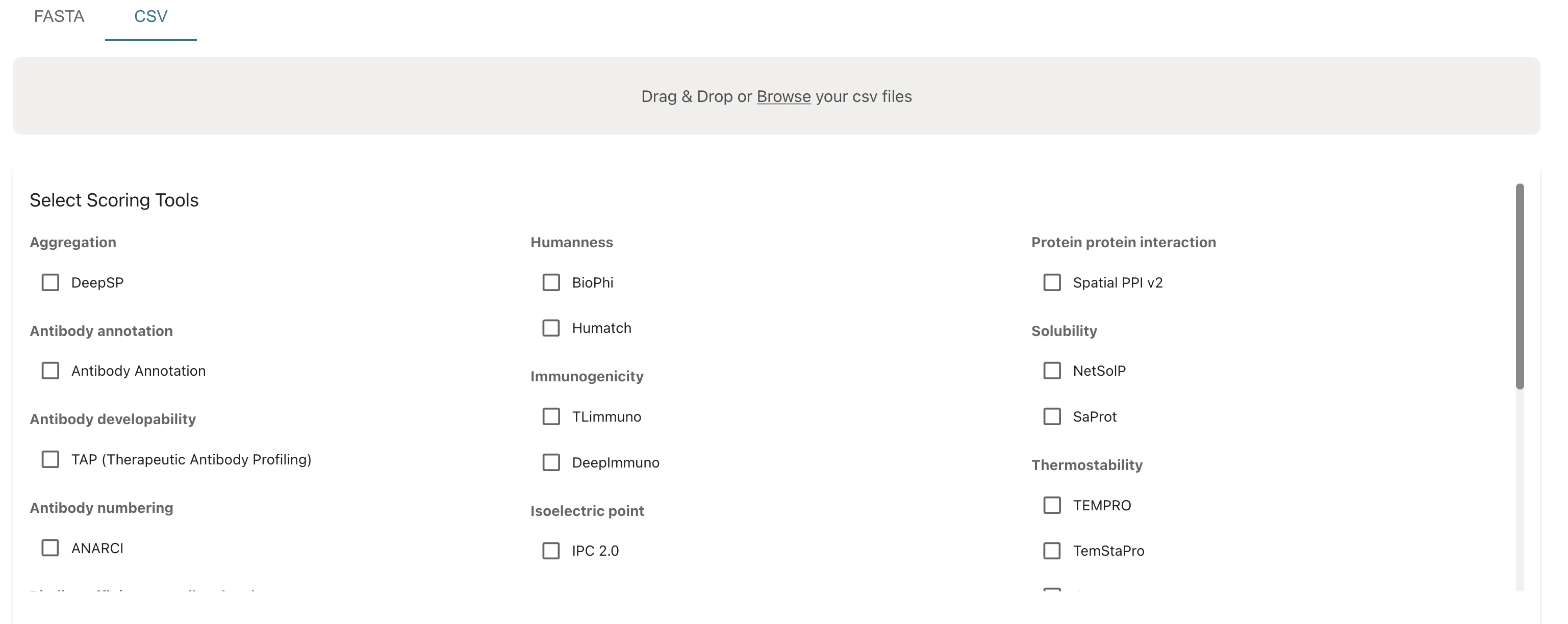1568x624 pixels.
Task: Check the BioPhi humanness tool
Action: click(551, 281)
